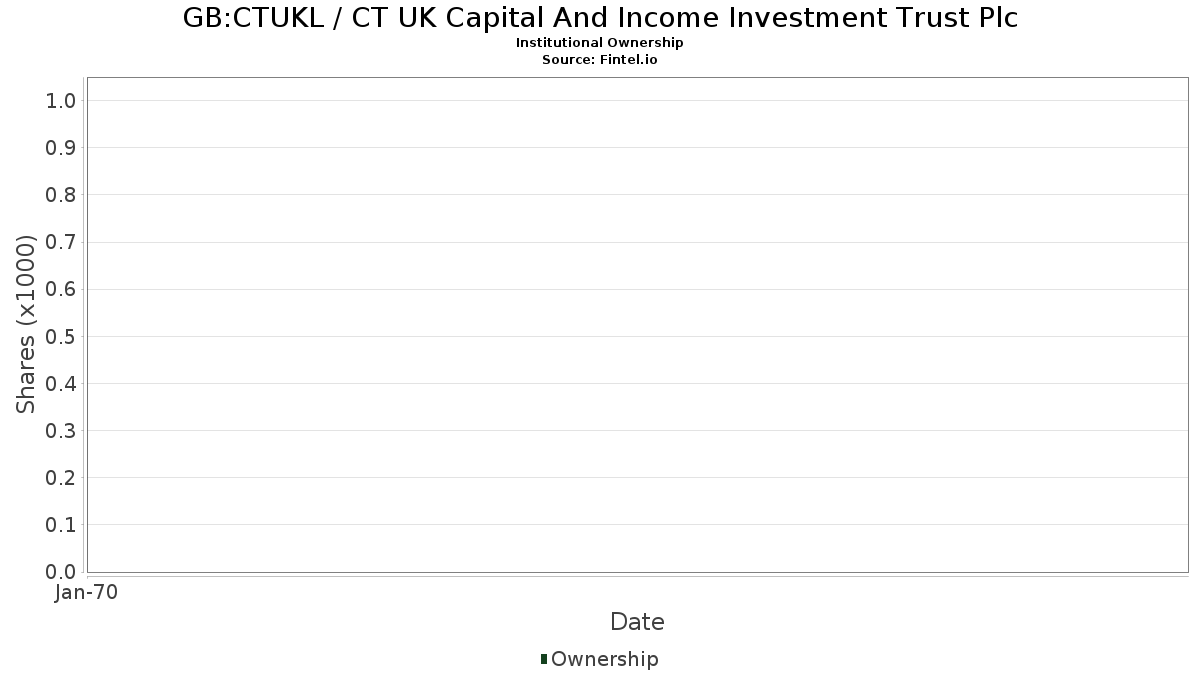Click the 0.0 y-axis label

[x=61, y=571]
